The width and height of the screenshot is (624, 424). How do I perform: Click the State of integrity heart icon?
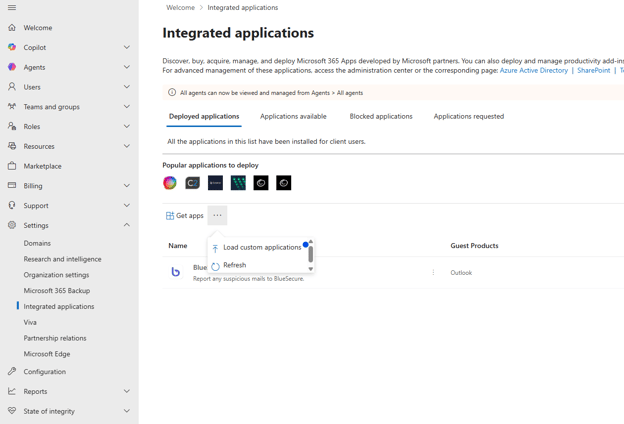[12, 410]
